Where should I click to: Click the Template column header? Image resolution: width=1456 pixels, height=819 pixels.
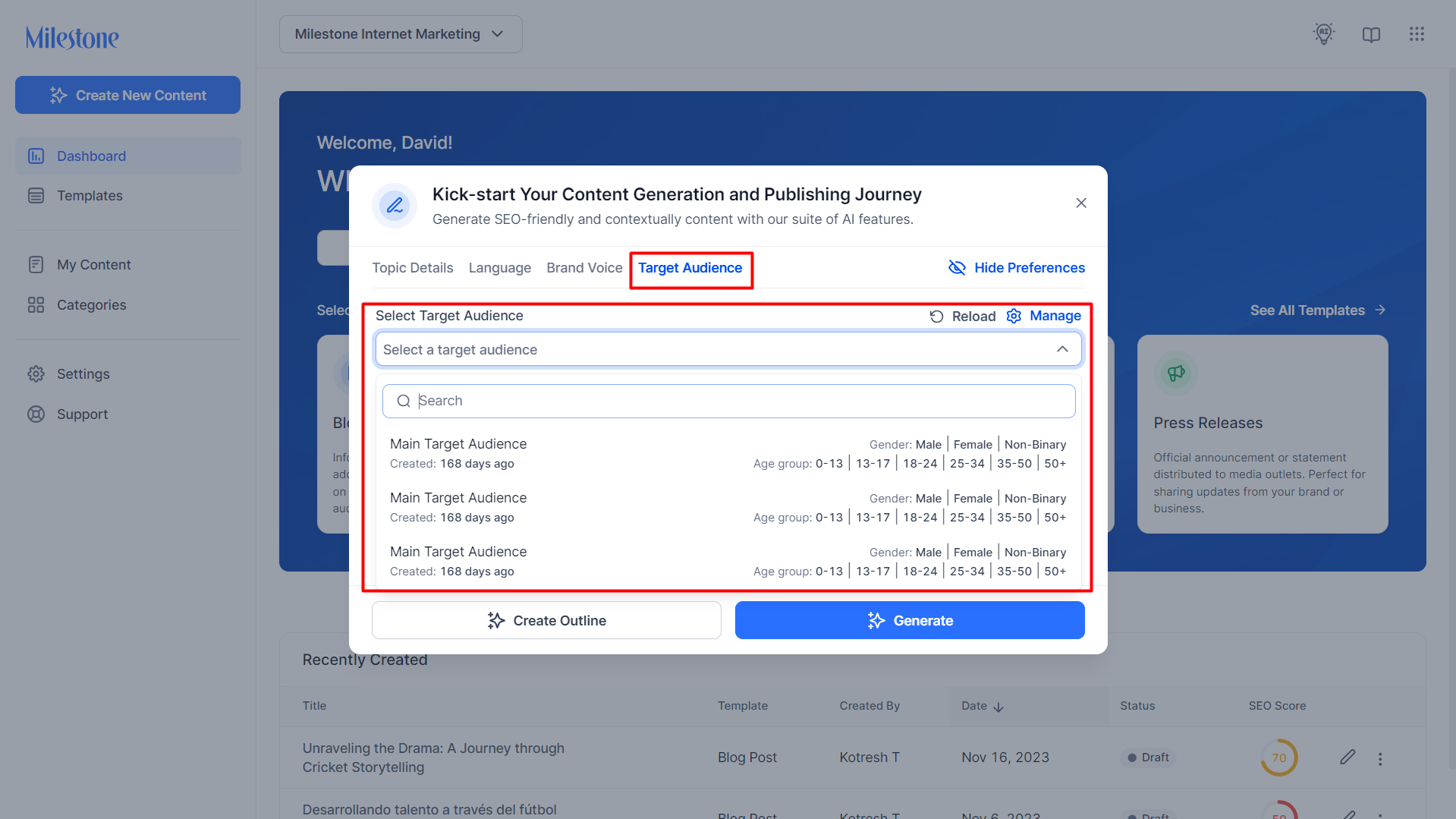pos(742,706)
